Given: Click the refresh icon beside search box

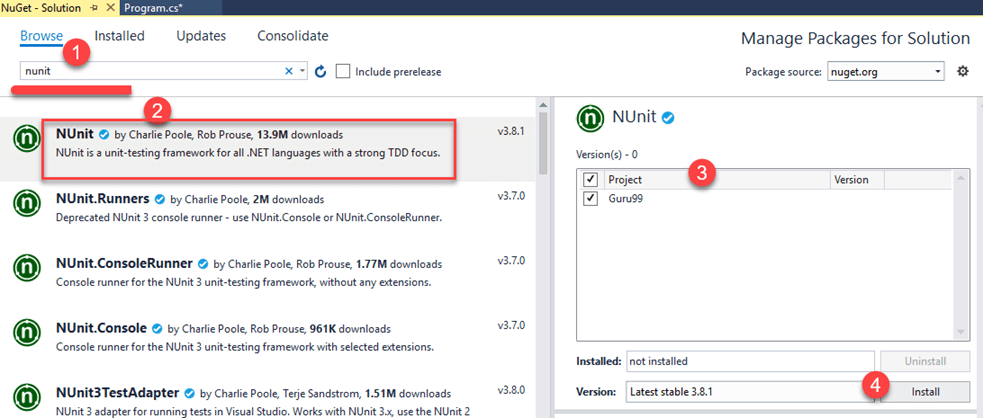Looking at the screenshot, I should (321, 72).
